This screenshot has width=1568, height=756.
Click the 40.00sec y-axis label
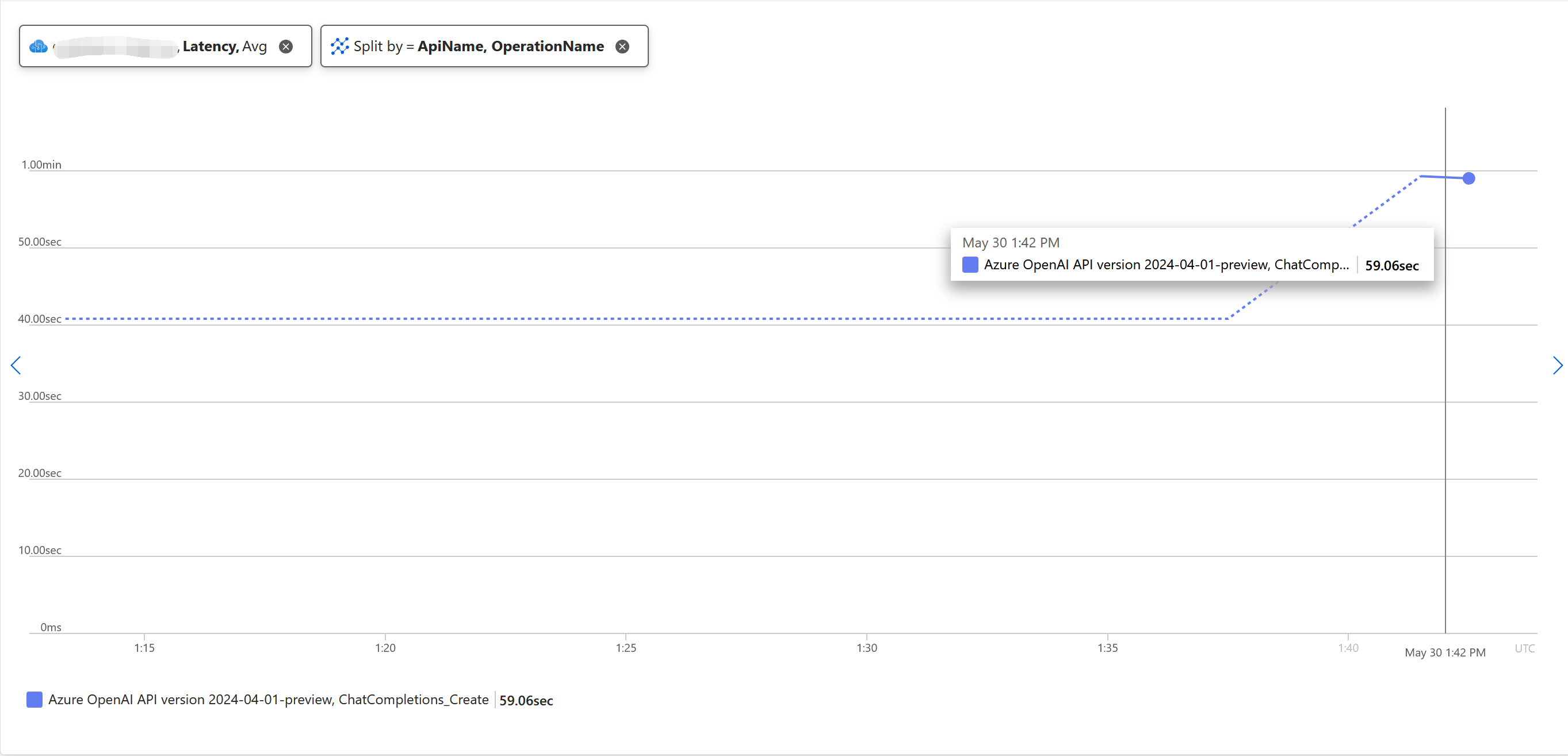pos(40,319)
